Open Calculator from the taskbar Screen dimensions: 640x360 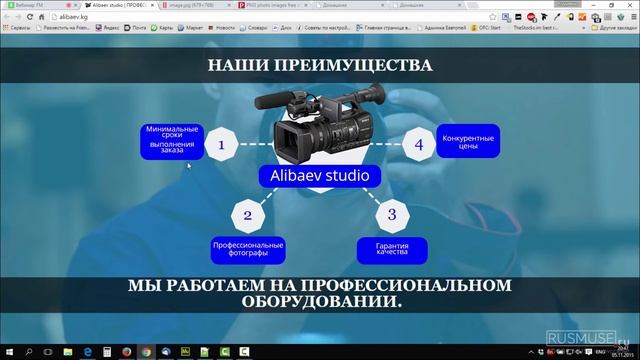click(x=107, y=352)
